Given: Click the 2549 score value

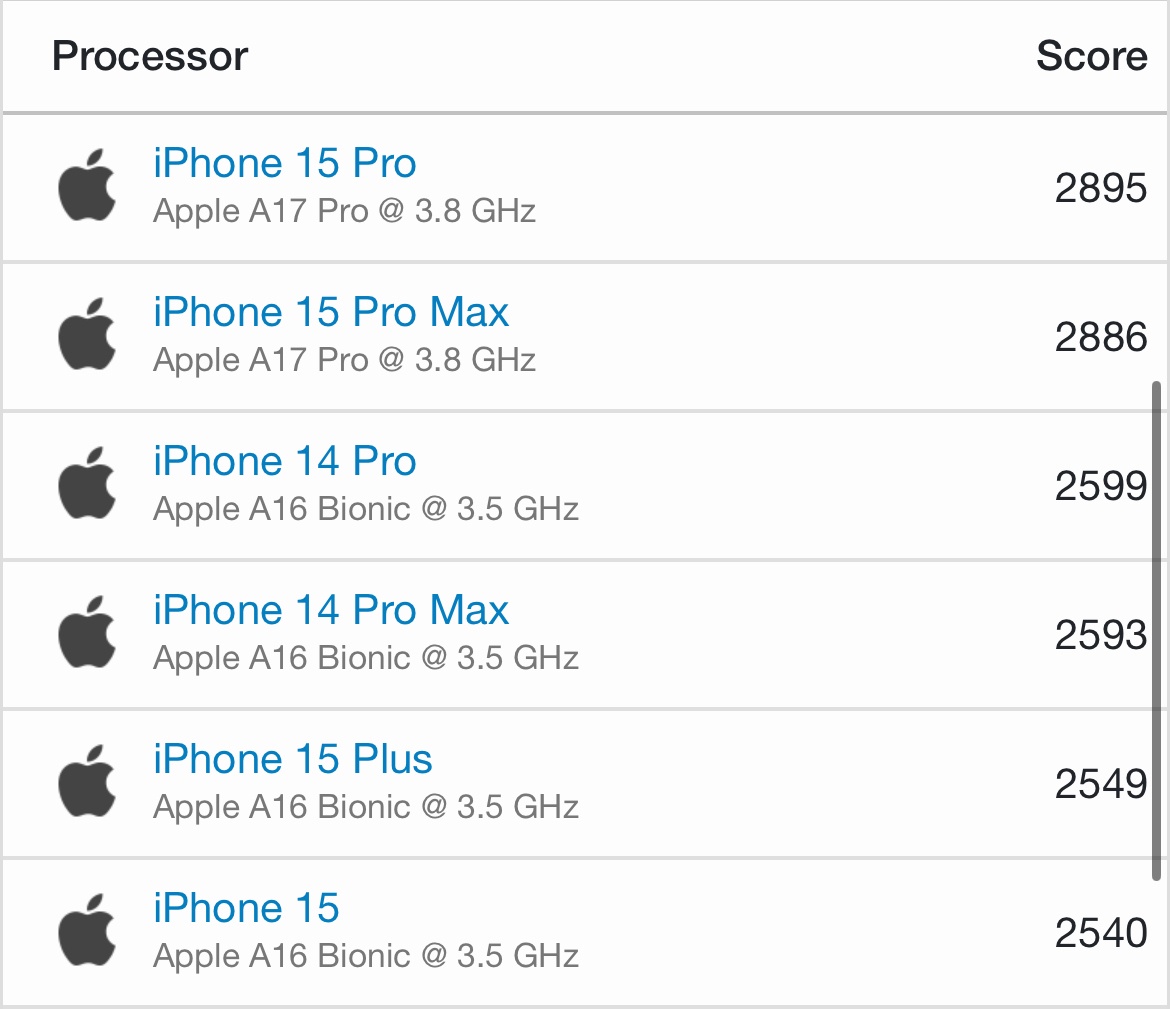Looking at the screenshot, I should (1100, 784).
